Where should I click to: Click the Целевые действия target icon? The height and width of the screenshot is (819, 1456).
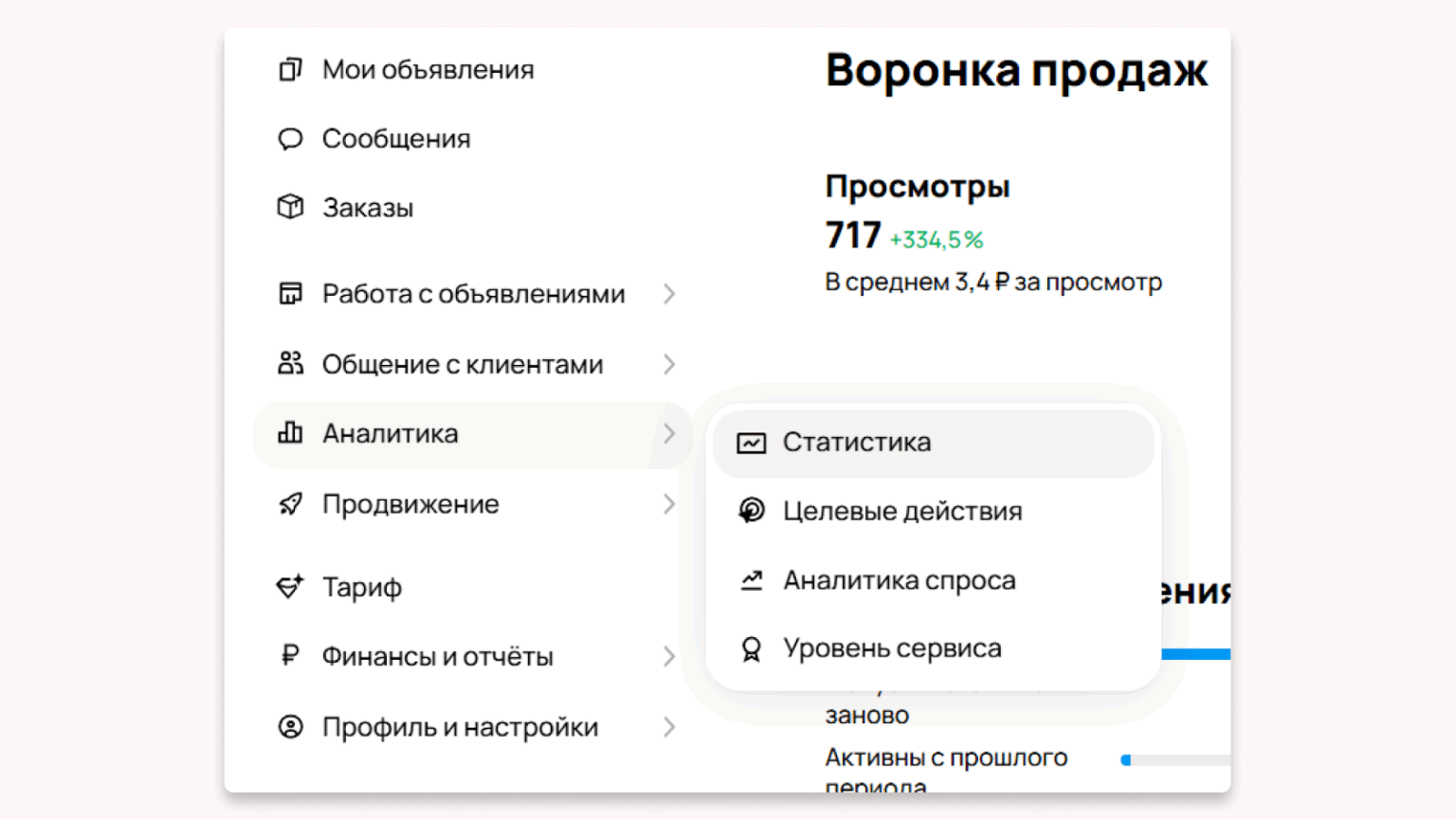751,511
